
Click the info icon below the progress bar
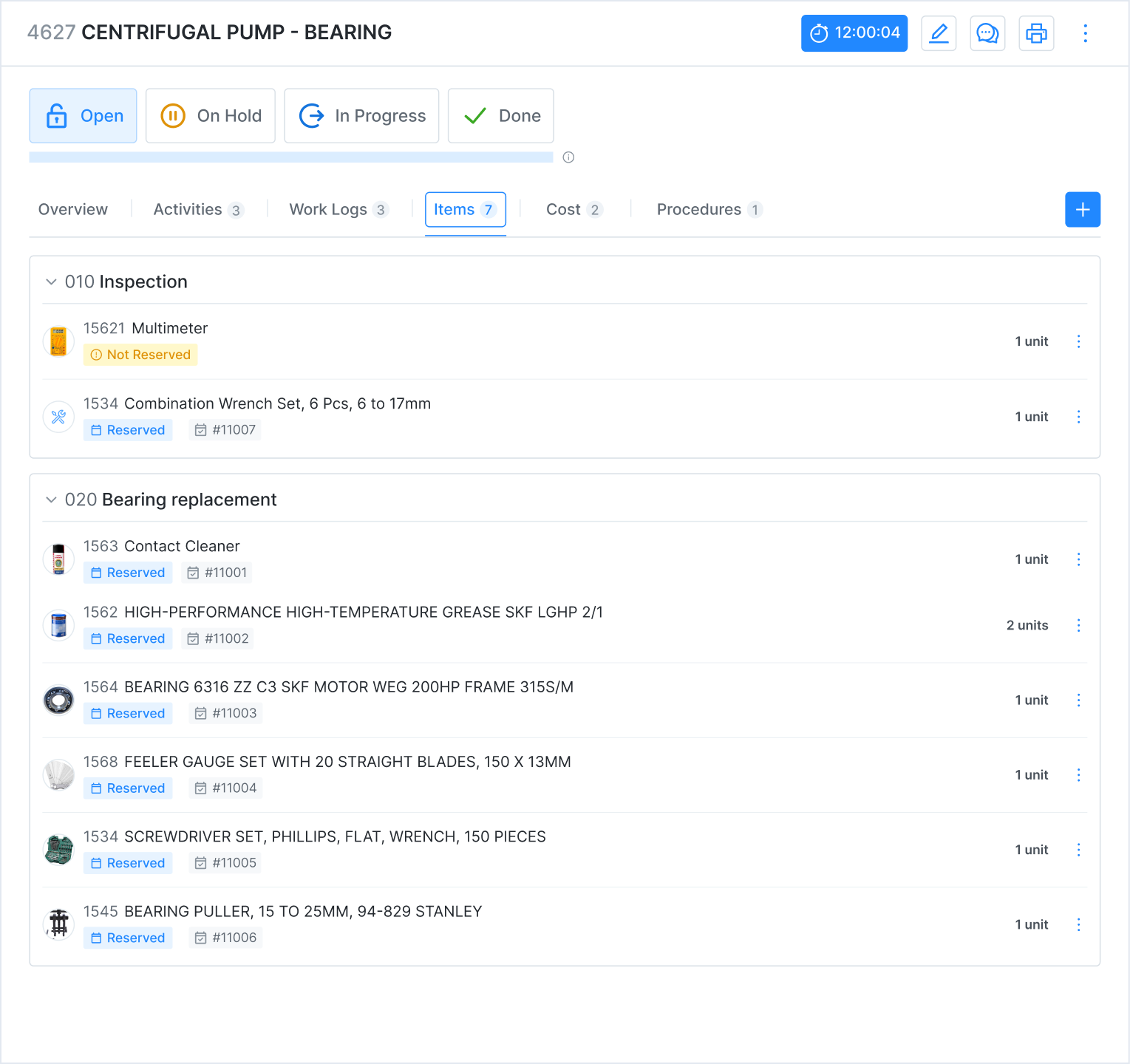(568, 157)
